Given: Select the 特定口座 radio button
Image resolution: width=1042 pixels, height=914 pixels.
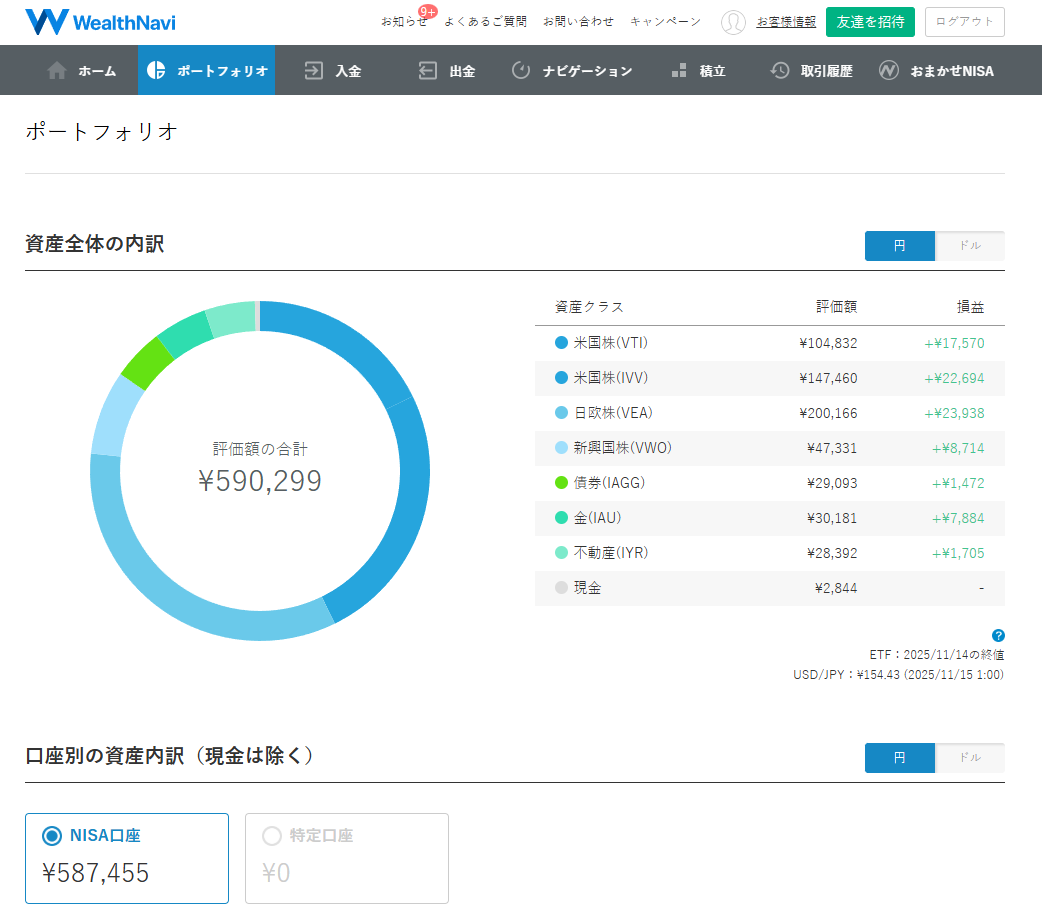Looking at the screenshot, I should point(272,836).
